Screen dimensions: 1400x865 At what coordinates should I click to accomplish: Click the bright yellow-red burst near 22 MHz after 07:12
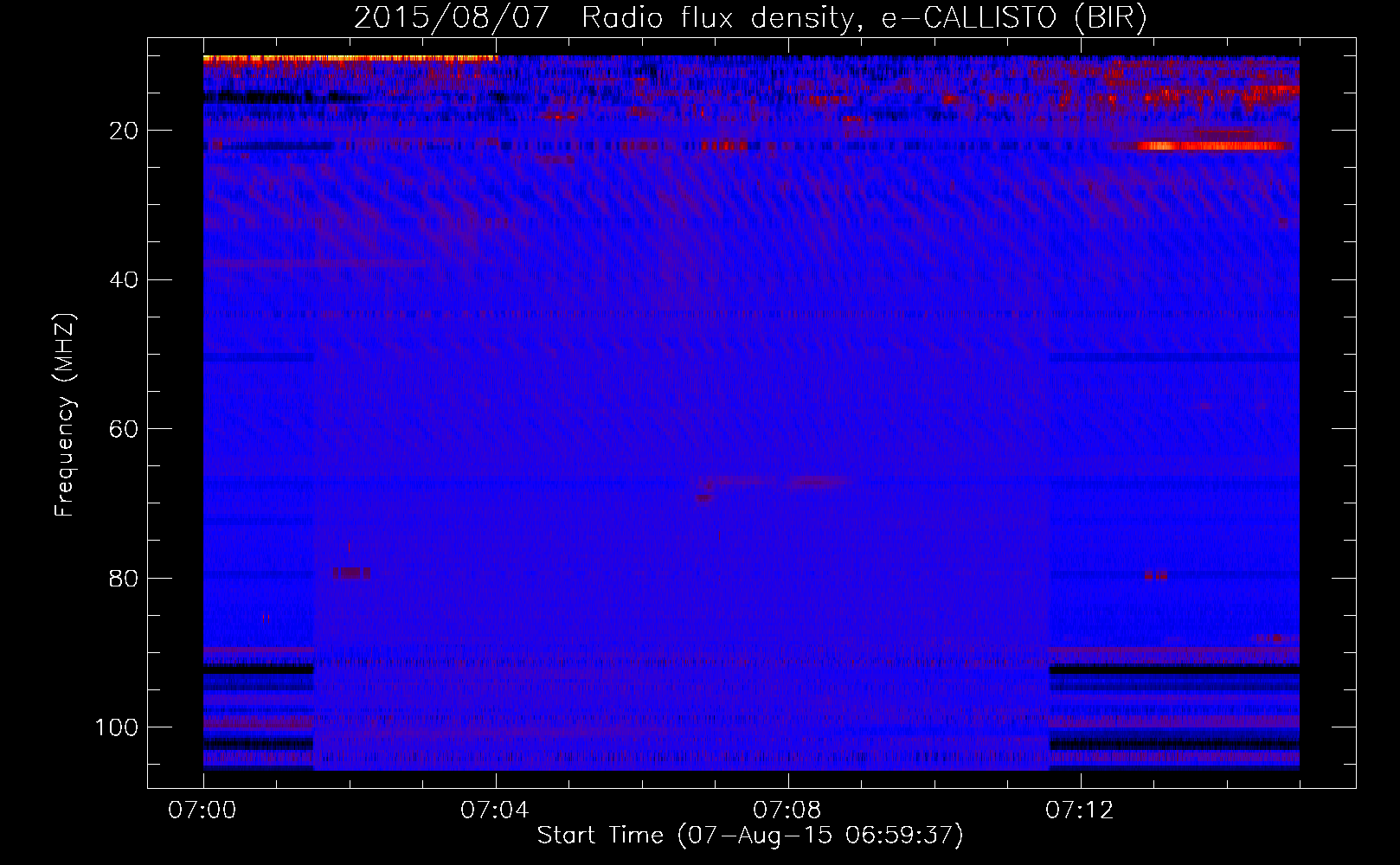click(1211, 145)
